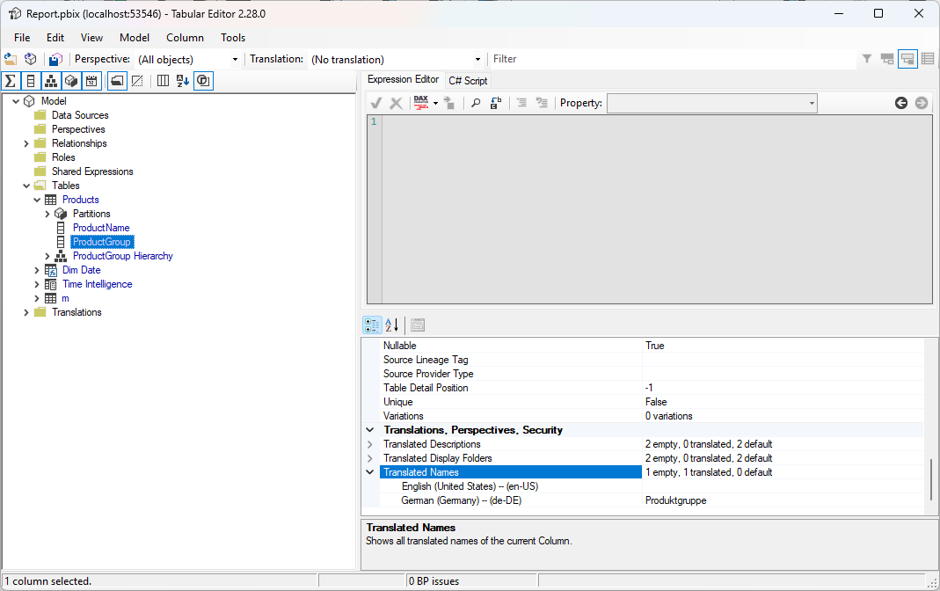This screenshot has width=940, height=591.
Task: Cancel expression changes X icon
Action: point(396,103)
